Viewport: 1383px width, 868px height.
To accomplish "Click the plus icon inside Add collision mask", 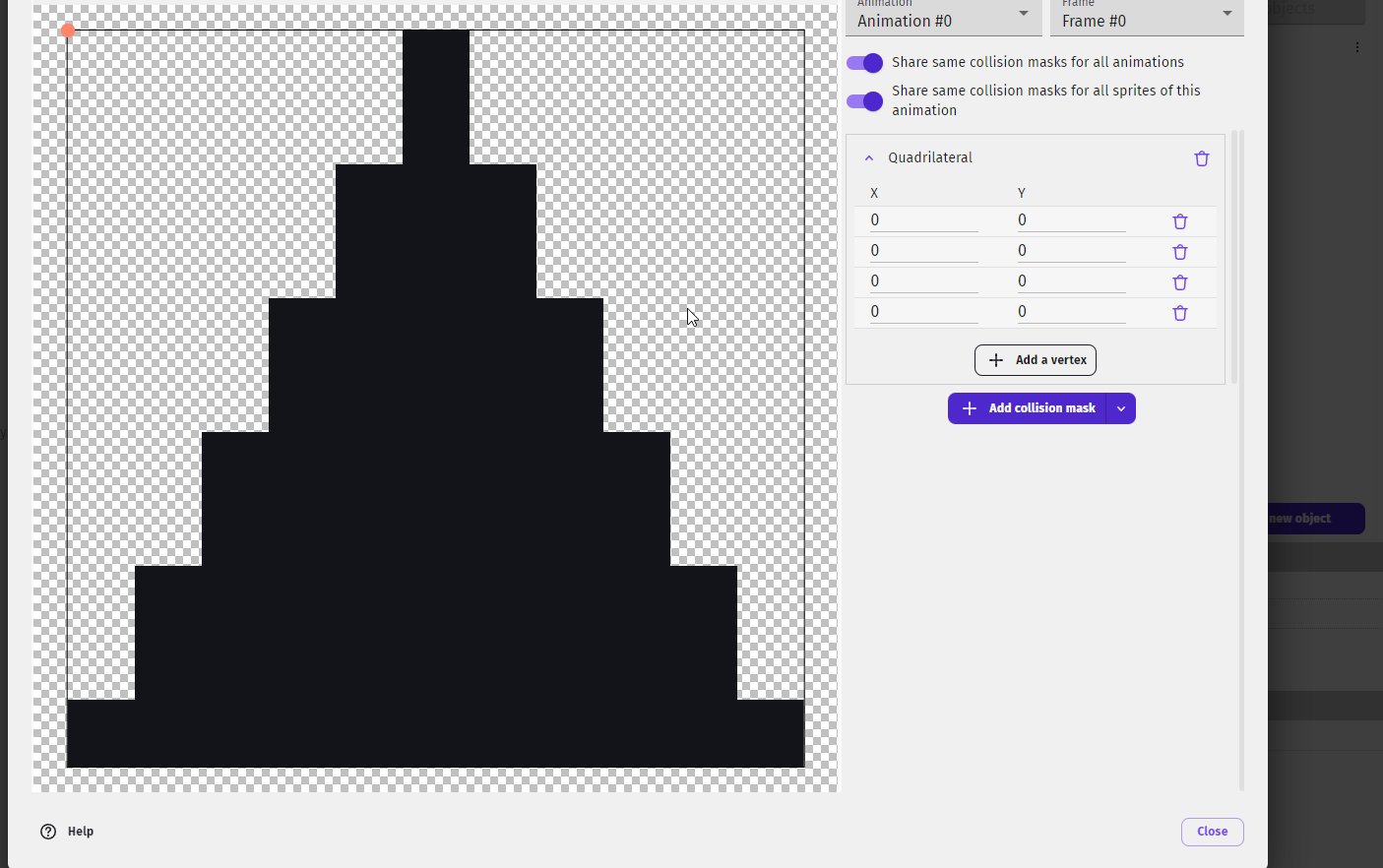I will pyautogui.click(x=970, y=407).
